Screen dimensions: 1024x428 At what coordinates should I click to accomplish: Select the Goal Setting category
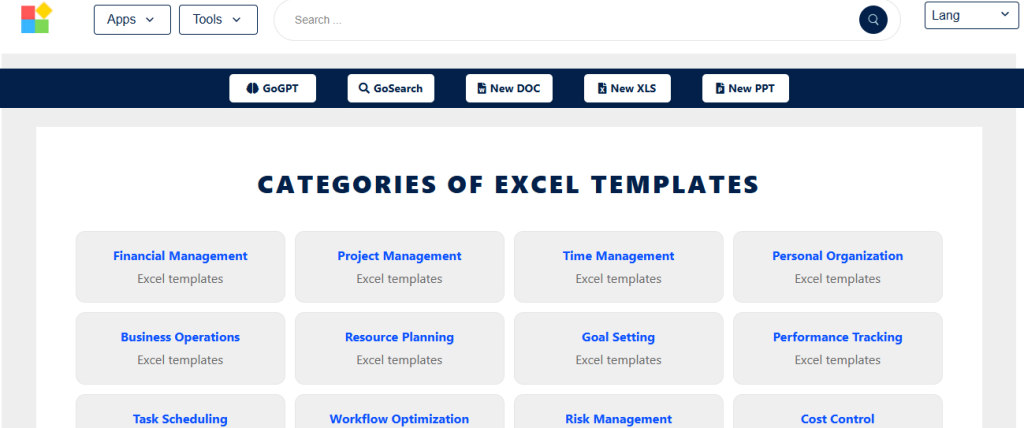coord(618,348)
